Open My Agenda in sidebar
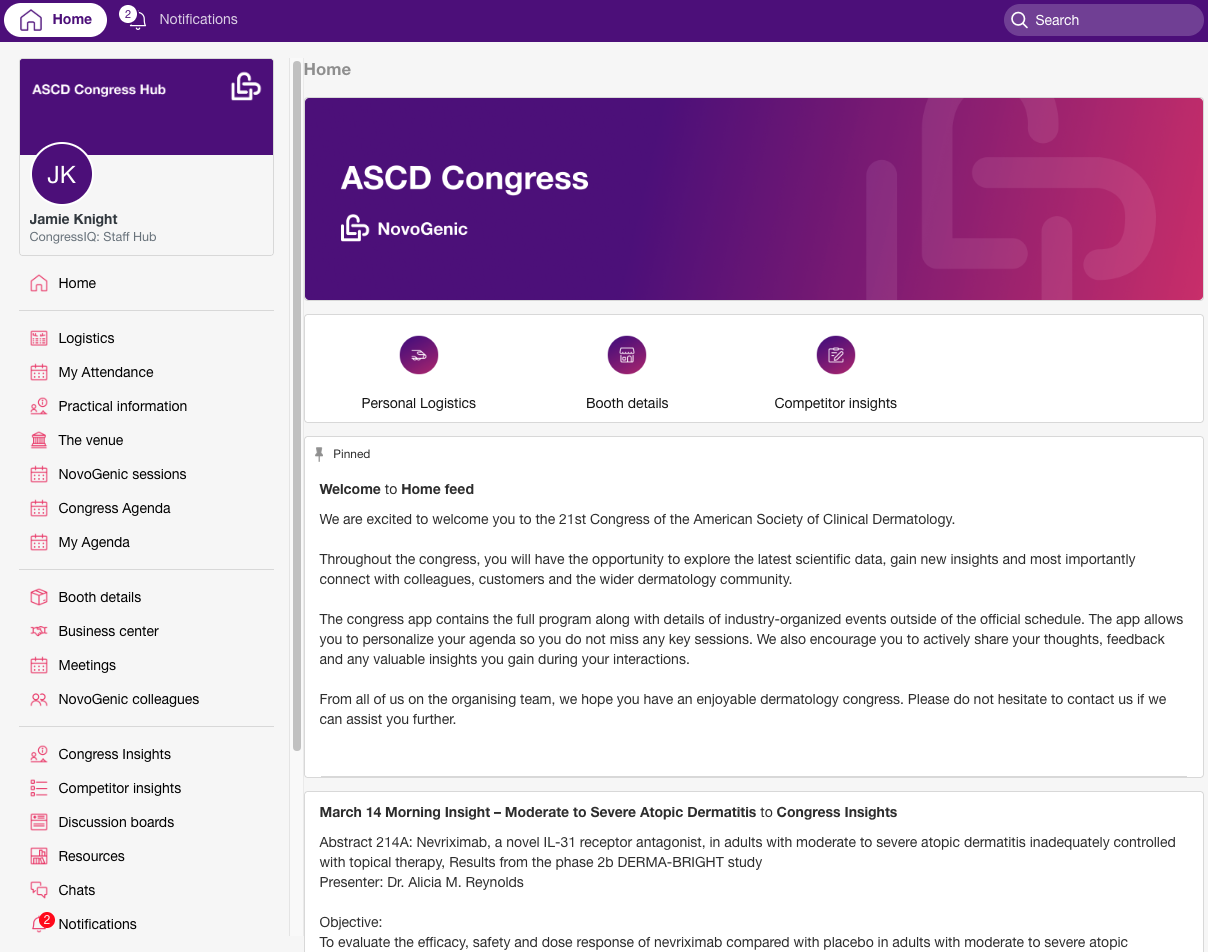 (94, 542)
